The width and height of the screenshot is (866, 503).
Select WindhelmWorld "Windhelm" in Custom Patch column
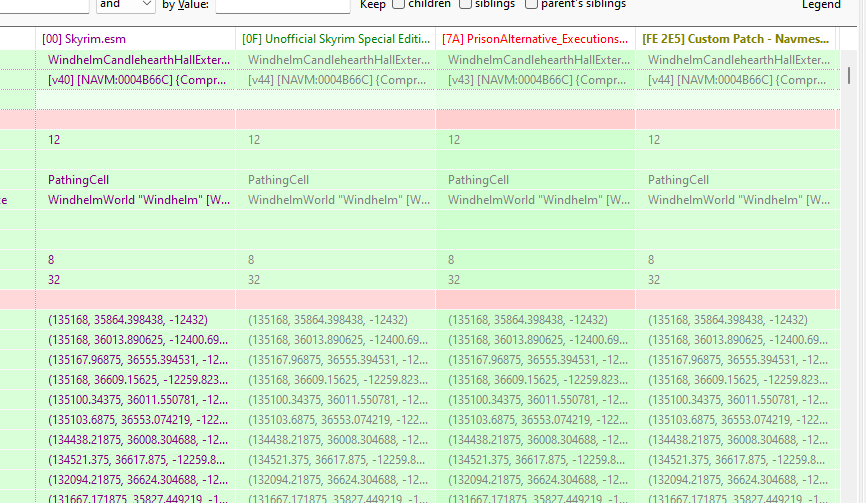736,200
